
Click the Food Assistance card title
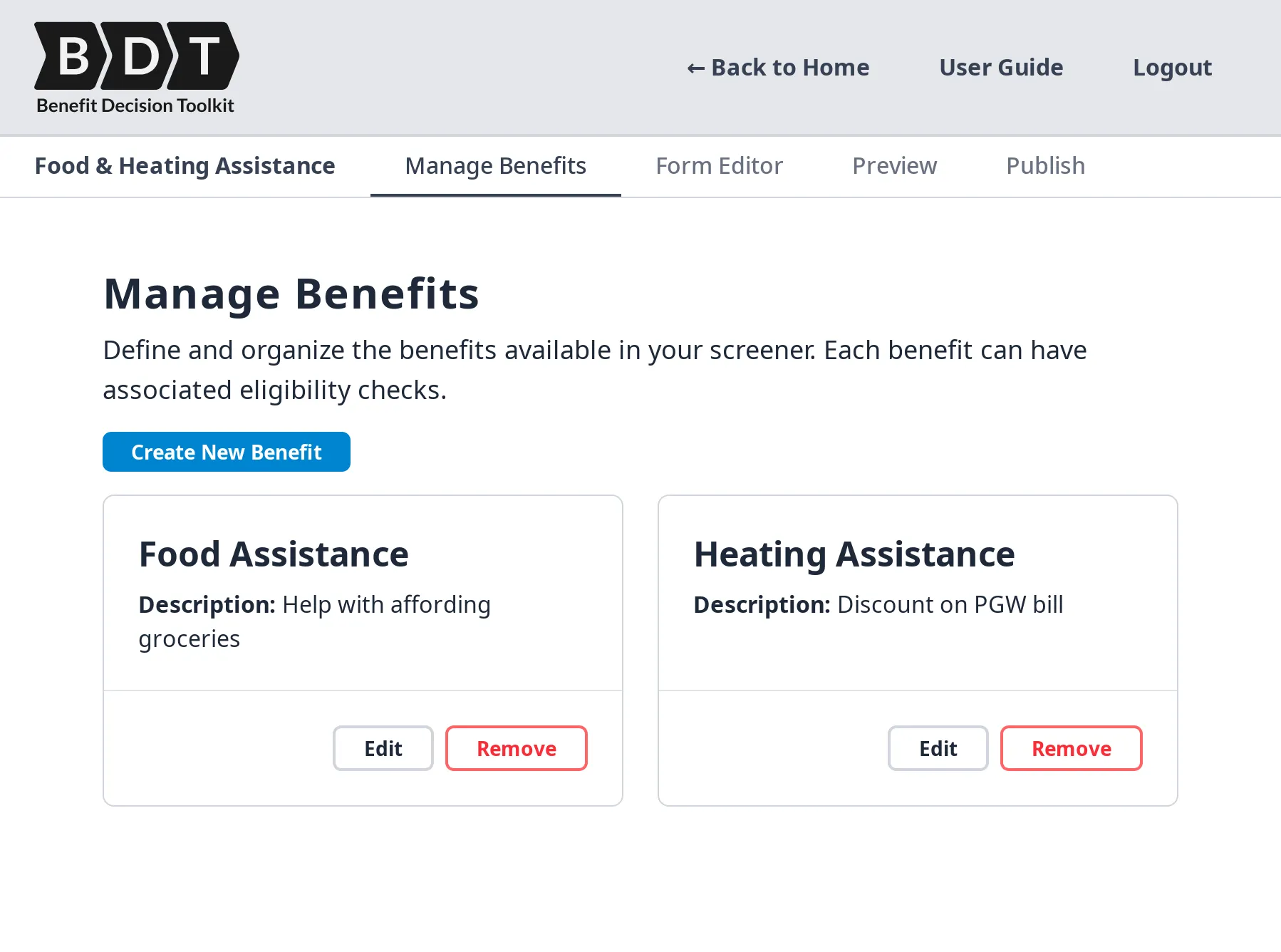tap(274, 554)
